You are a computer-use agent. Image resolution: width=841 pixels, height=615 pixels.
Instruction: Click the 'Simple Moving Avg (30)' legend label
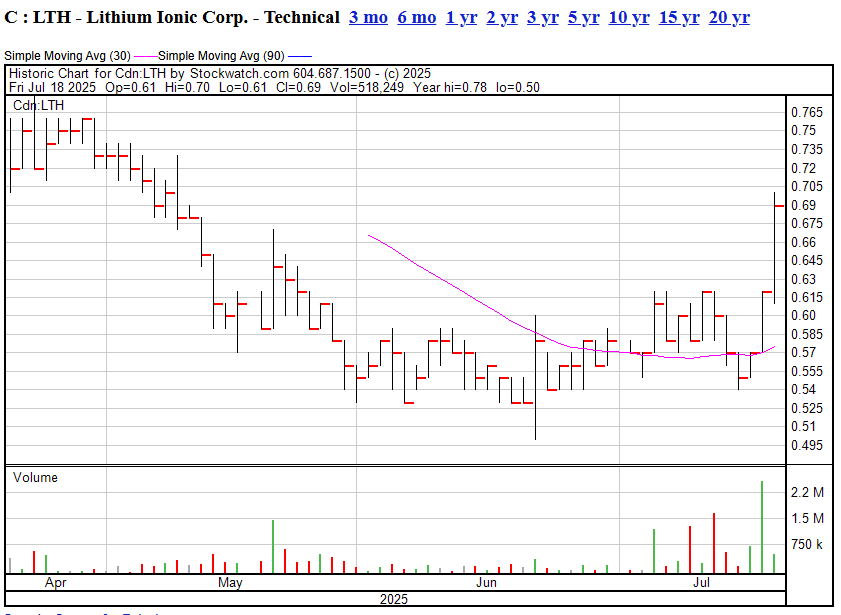point(68,56)
